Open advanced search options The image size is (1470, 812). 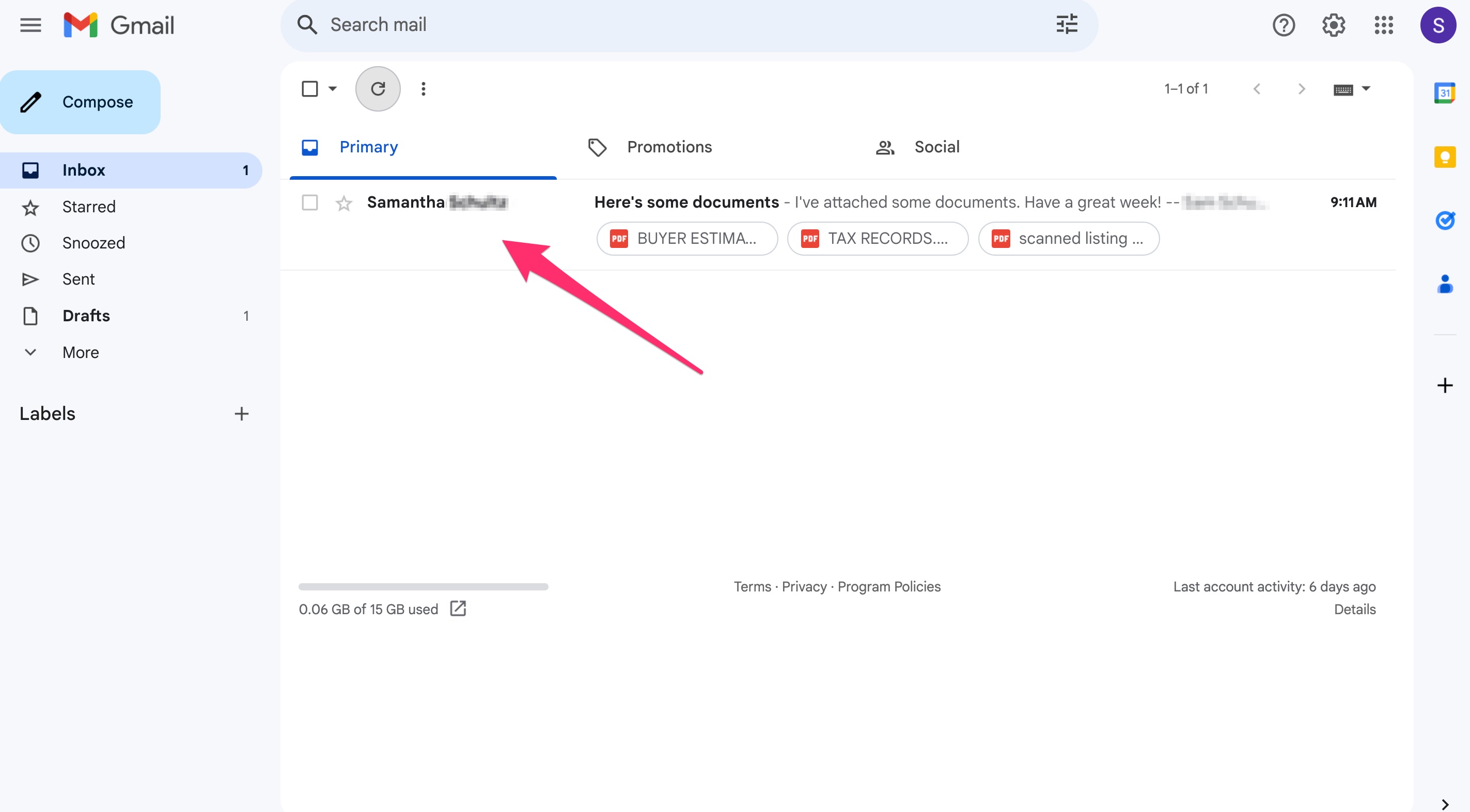[1066, 25]
